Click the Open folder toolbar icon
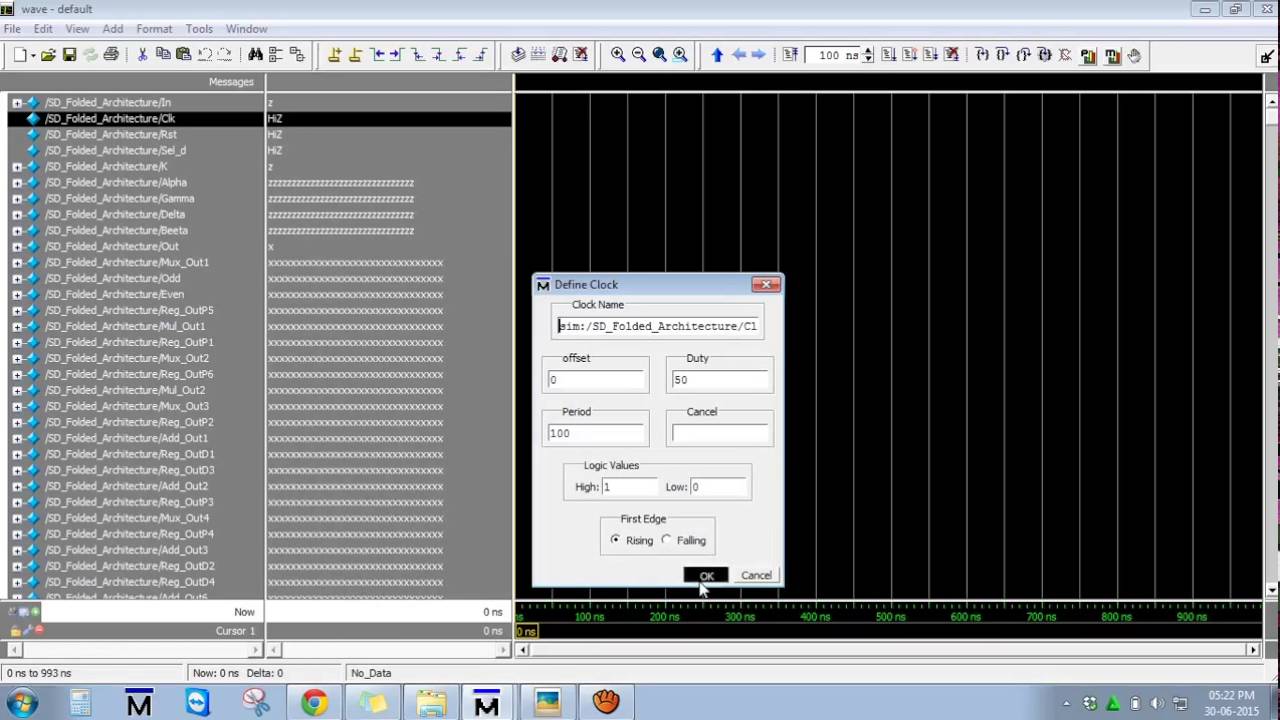This screenshot has height=720, width=1280. [x=48, y=55]
